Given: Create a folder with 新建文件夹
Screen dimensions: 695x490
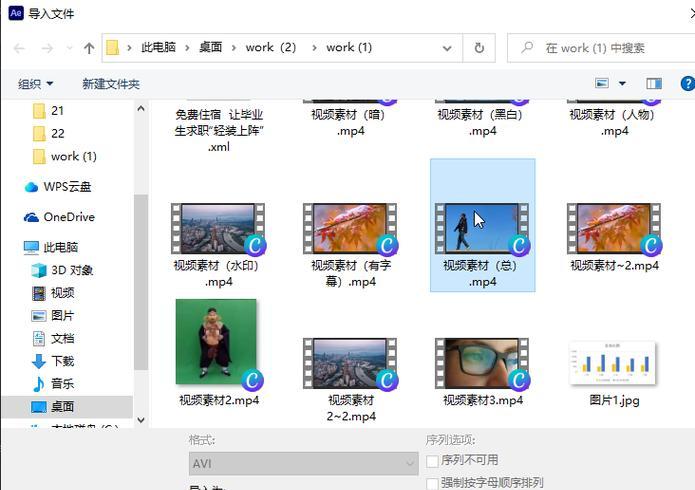Looking at the screenshot, I should point(111,84).
